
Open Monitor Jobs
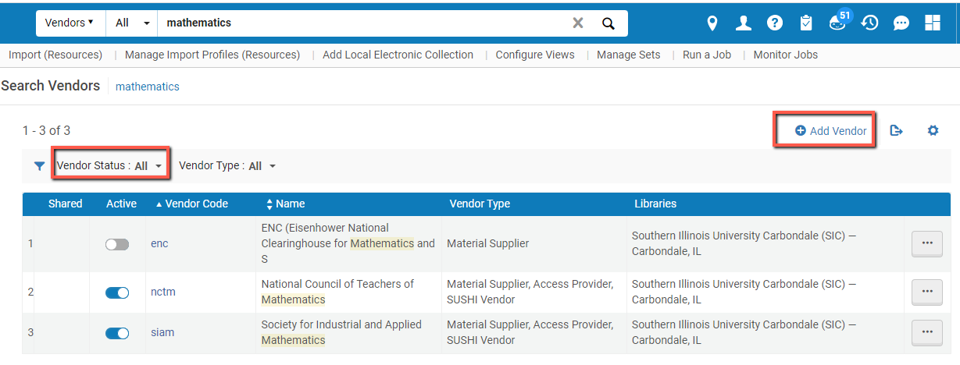786,55
